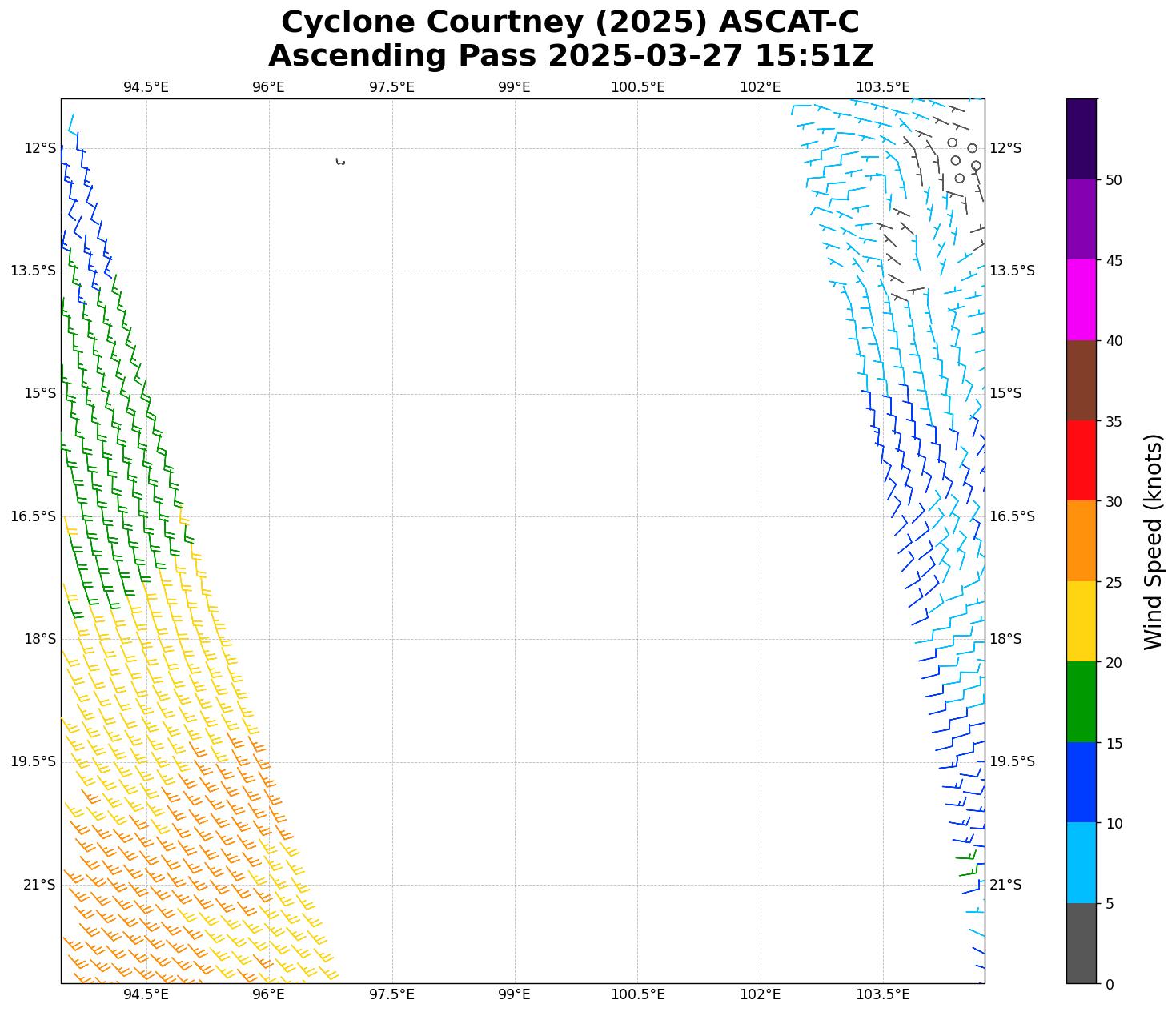This screenshot has height=1012, width=1176.
Task: Pick the orange 25–30 knots colorbar segment
Action: tap(1082, 541)
